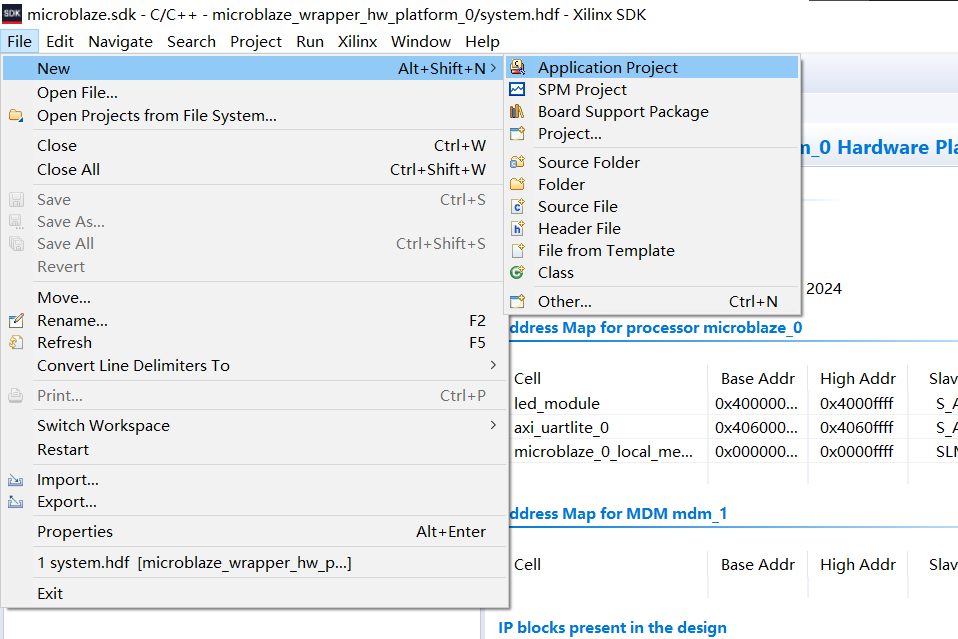Click the Import icon in File menu
The width and height of the screenshot is (958, 639).
16,480
